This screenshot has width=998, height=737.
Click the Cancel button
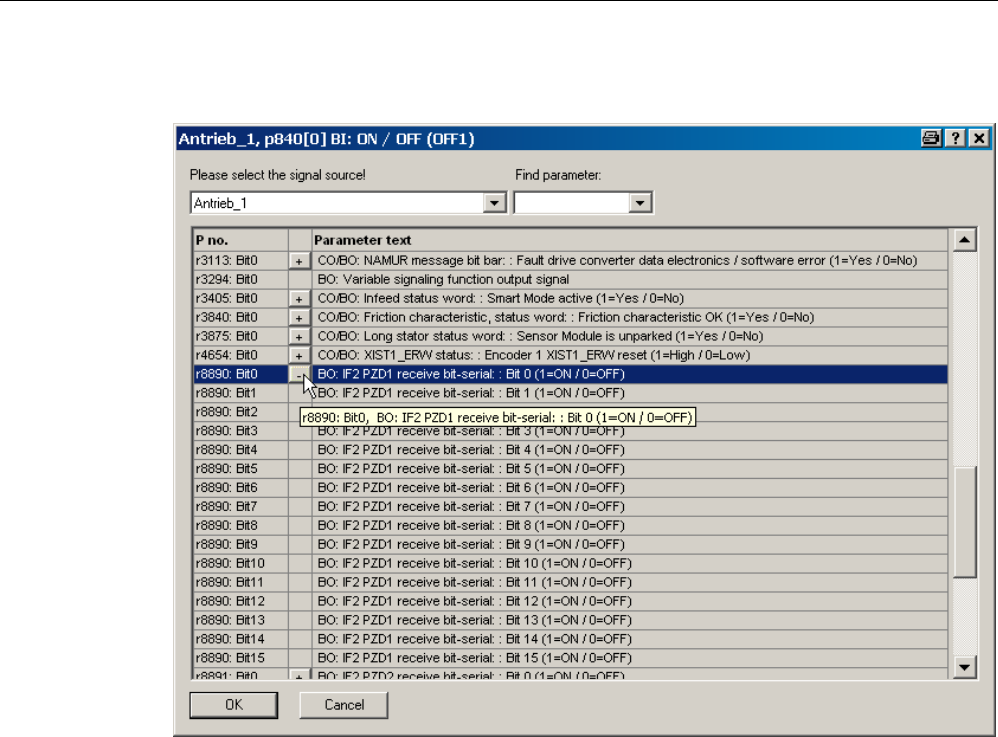(344, 705)
